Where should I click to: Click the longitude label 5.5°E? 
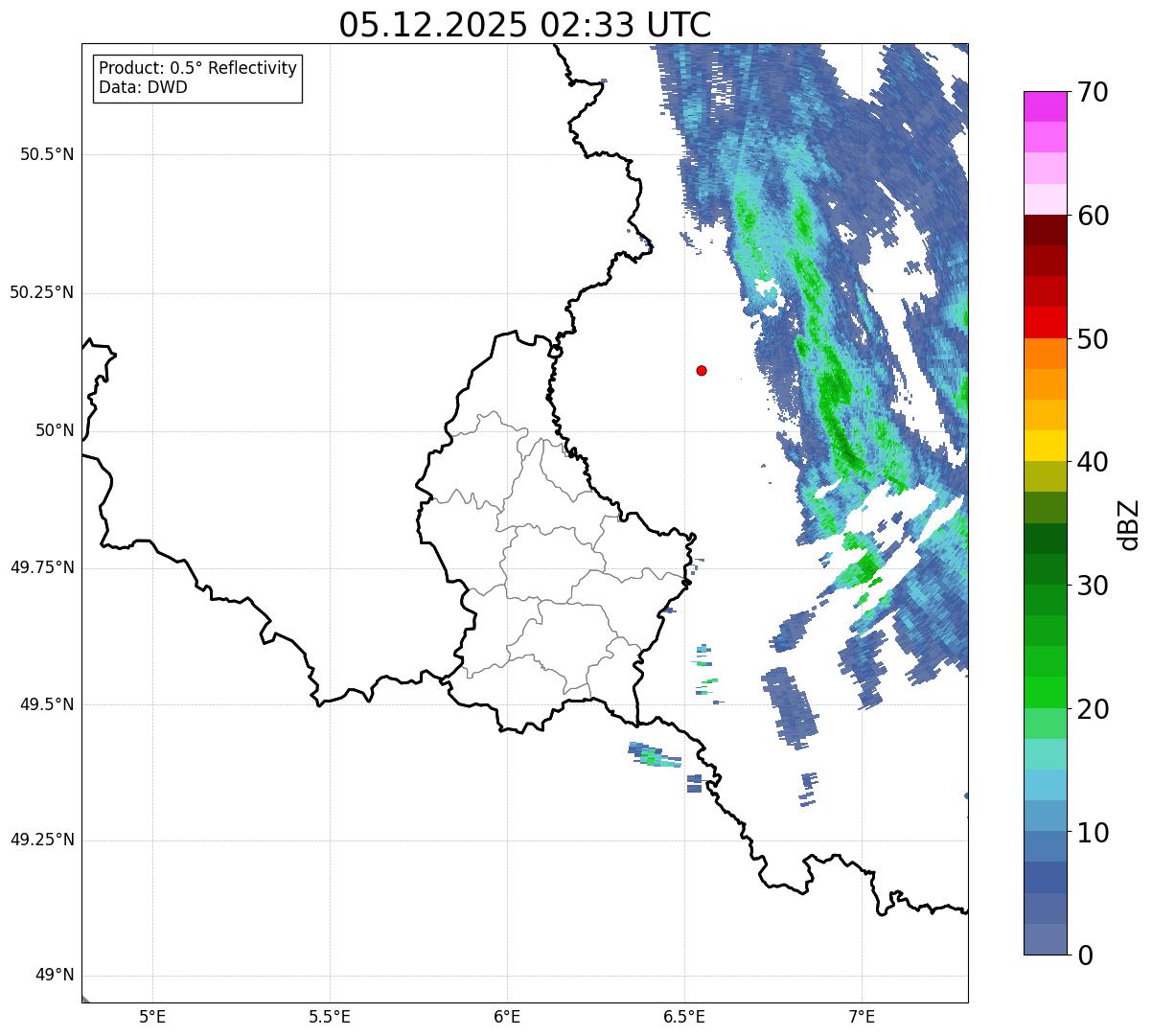tap(330, 1016)
